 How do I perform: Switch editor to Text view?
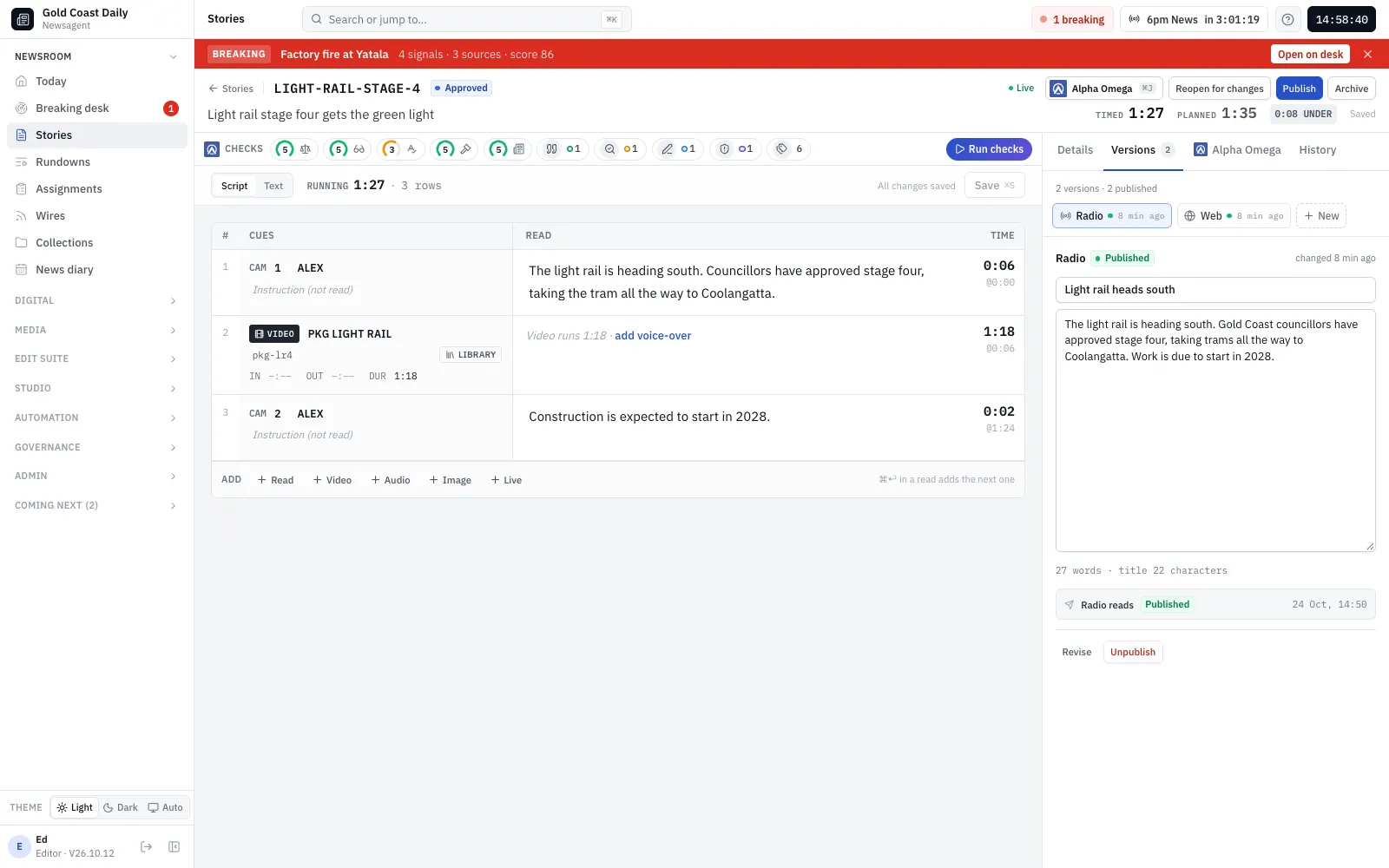coord(273,186)
